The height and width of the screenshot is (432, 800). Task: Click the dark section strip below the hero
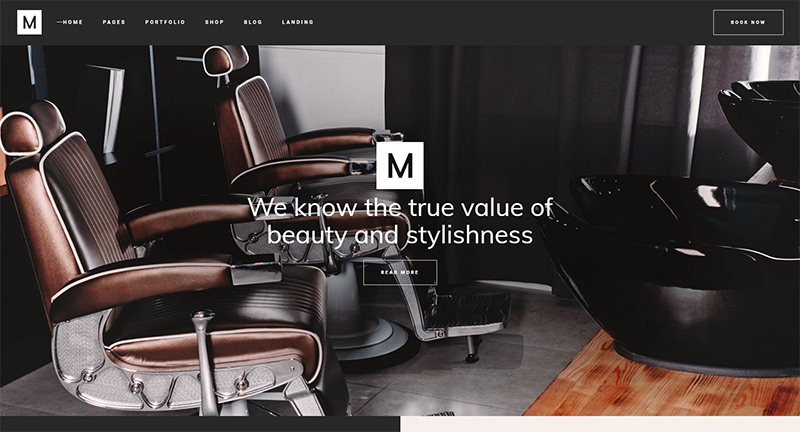[200, 424]
